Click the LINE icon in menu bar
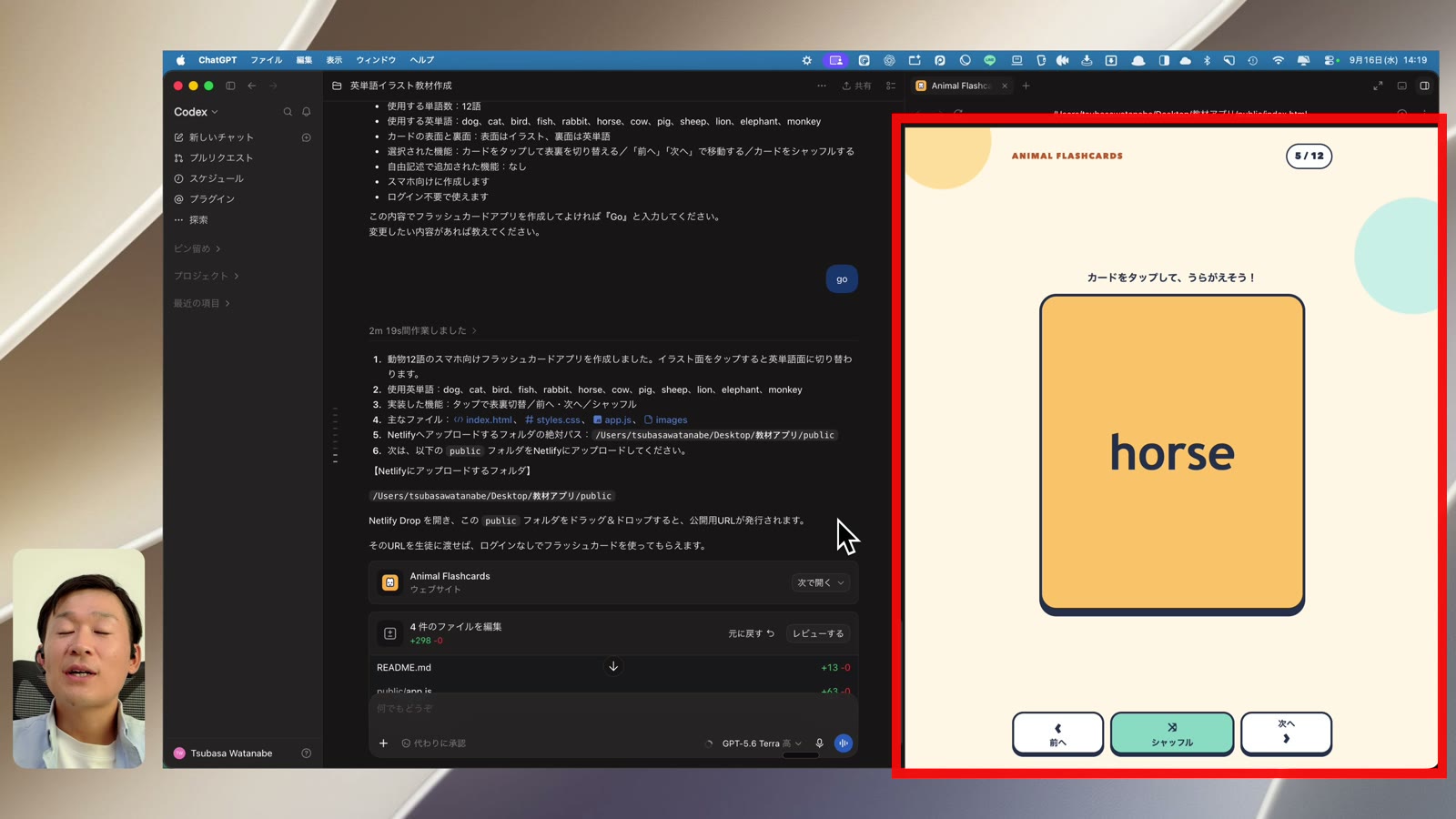 tap(990, 60)
